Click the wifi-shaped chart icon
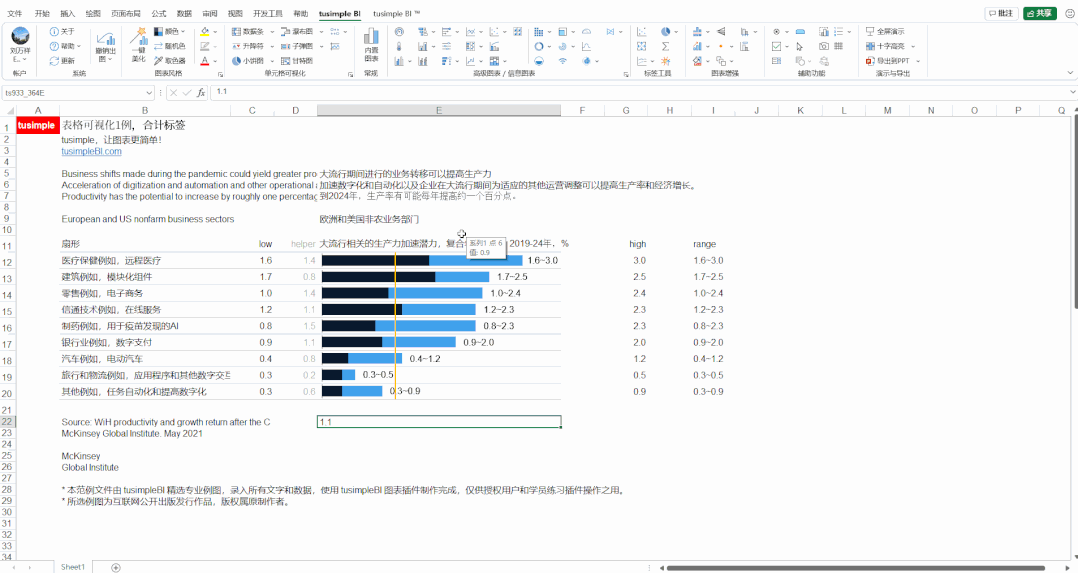 click(x=563, y=61)
